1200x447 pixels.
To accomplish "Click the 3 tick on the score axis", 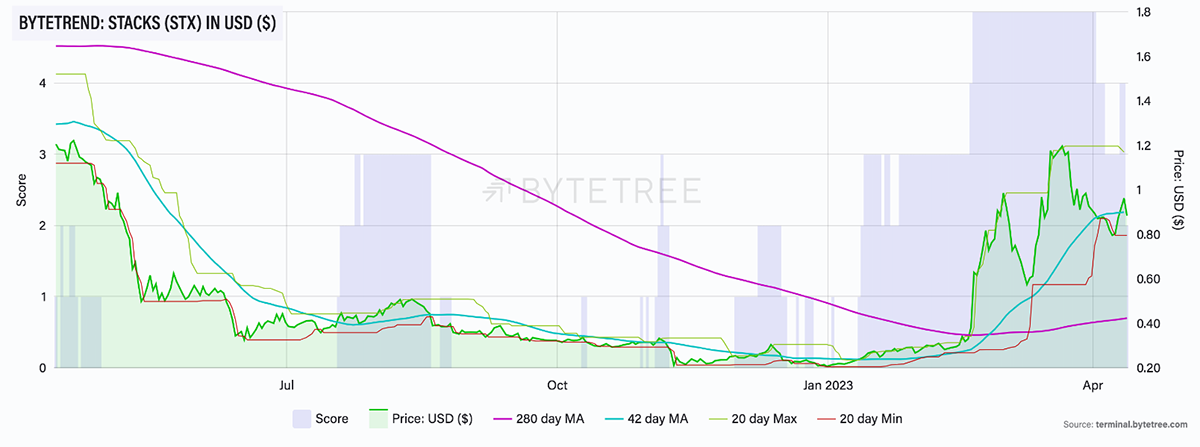I will coord(42,154).
